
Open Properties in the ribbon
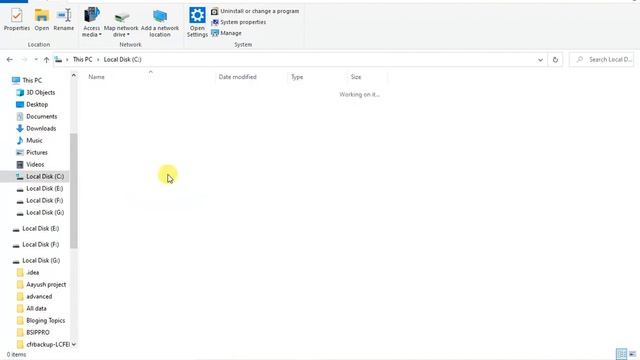17,20
